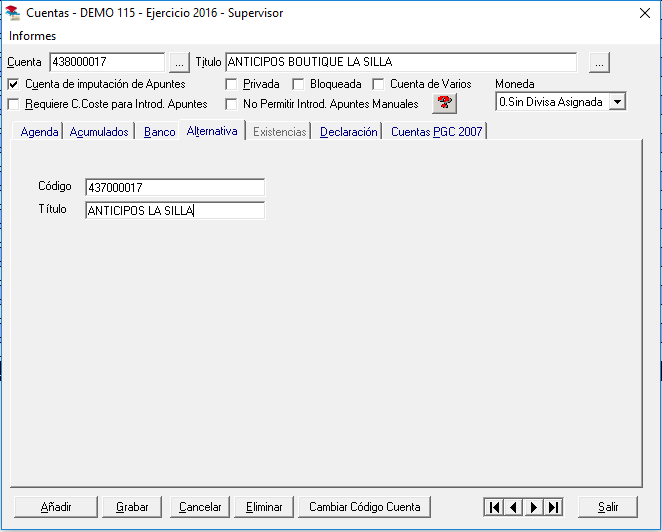This screenshot has height=532, width=662.
Task: Switch to the Acumulados tab
Action: 99,132
